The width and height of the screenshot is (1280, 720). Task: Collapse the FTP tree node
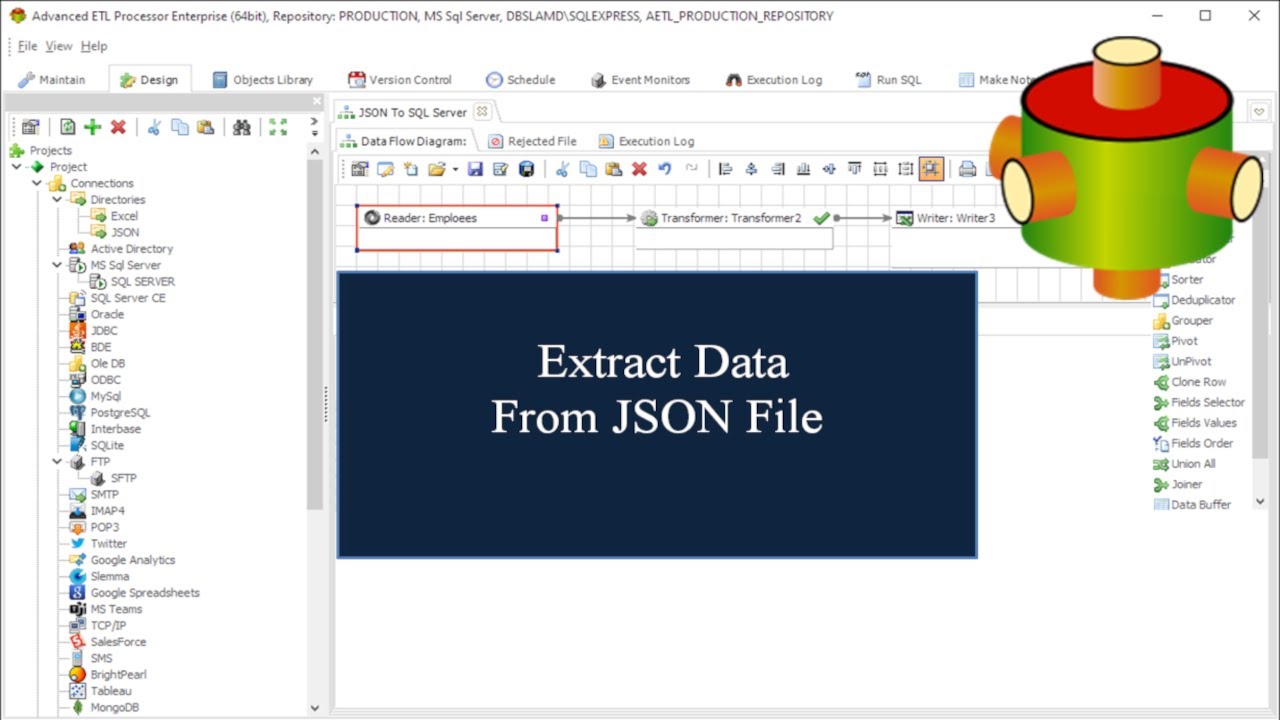[57, 462]
